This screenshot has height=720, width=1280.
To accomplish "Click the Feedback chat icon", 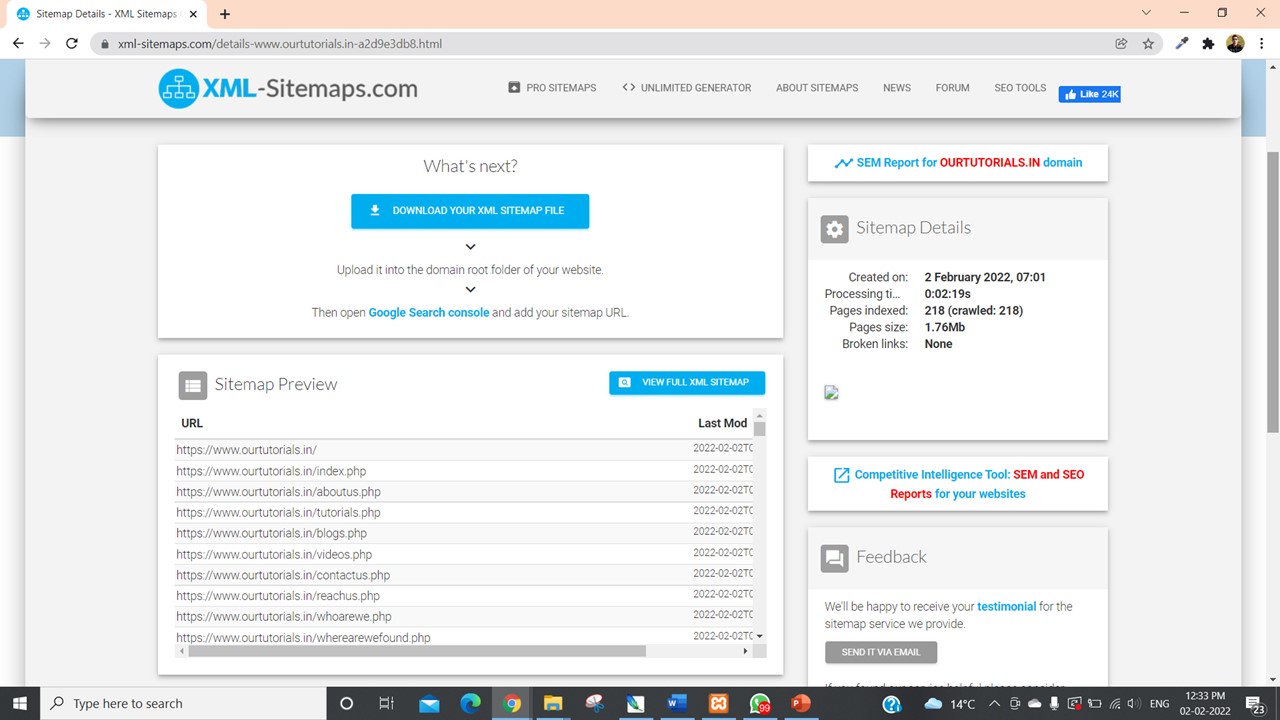I will [834, 558].
